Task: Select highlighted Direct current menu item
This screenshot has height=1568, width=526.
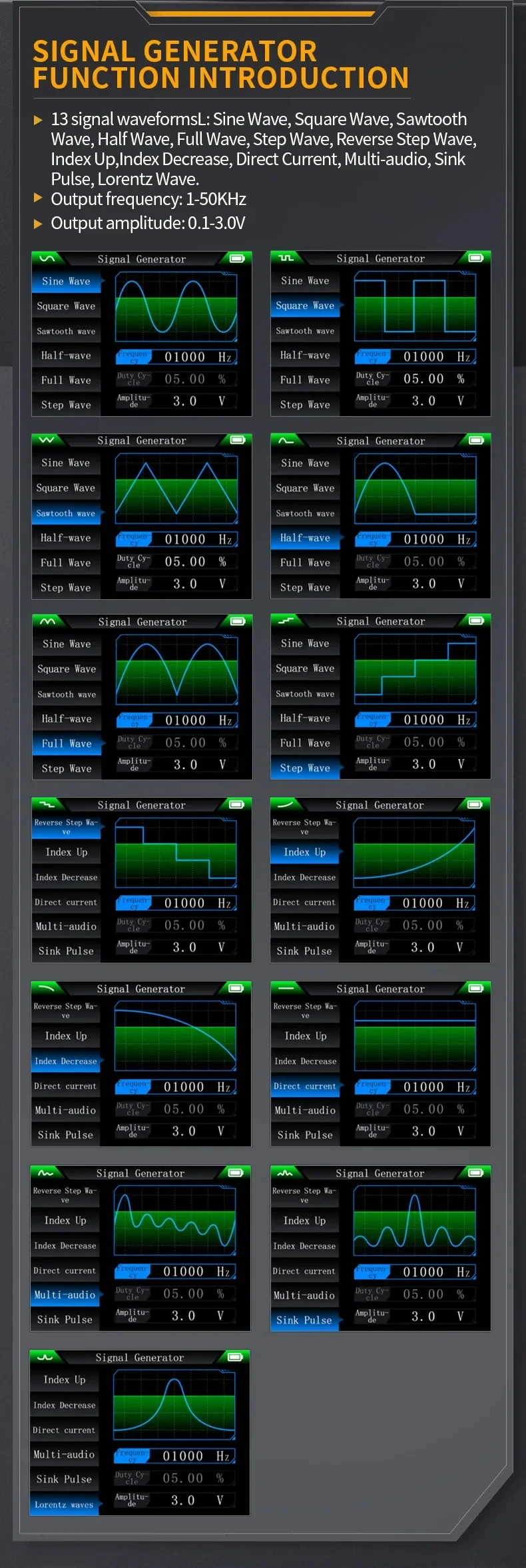Action: (x=306, y=1086)
